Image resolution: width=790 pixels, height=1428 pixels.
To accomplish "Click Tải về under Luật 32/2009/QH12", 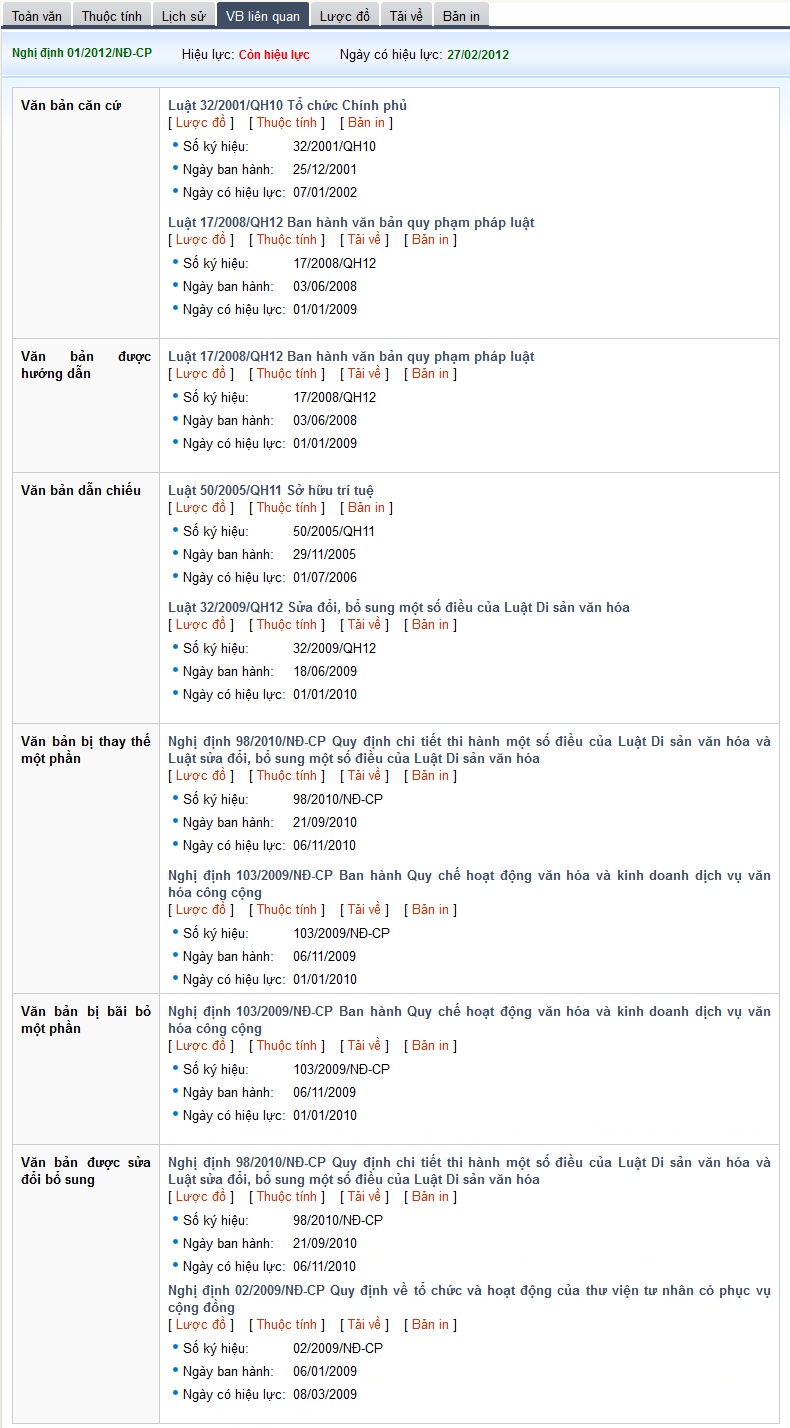I will click(x=364, y=624).
